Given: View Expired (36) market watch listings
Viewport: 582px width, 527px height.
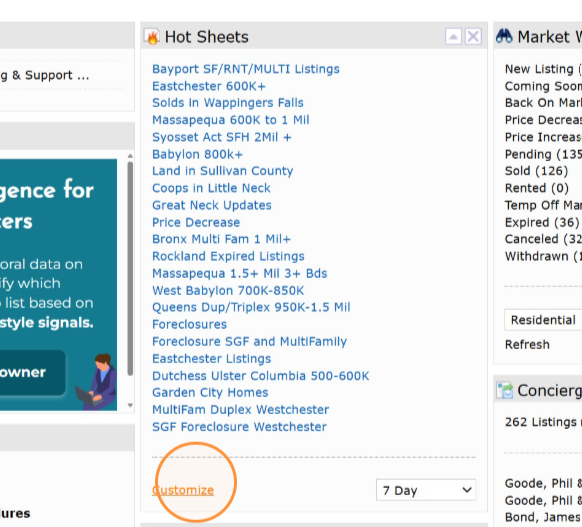Looking at the screenshot, I should [542, 223].
